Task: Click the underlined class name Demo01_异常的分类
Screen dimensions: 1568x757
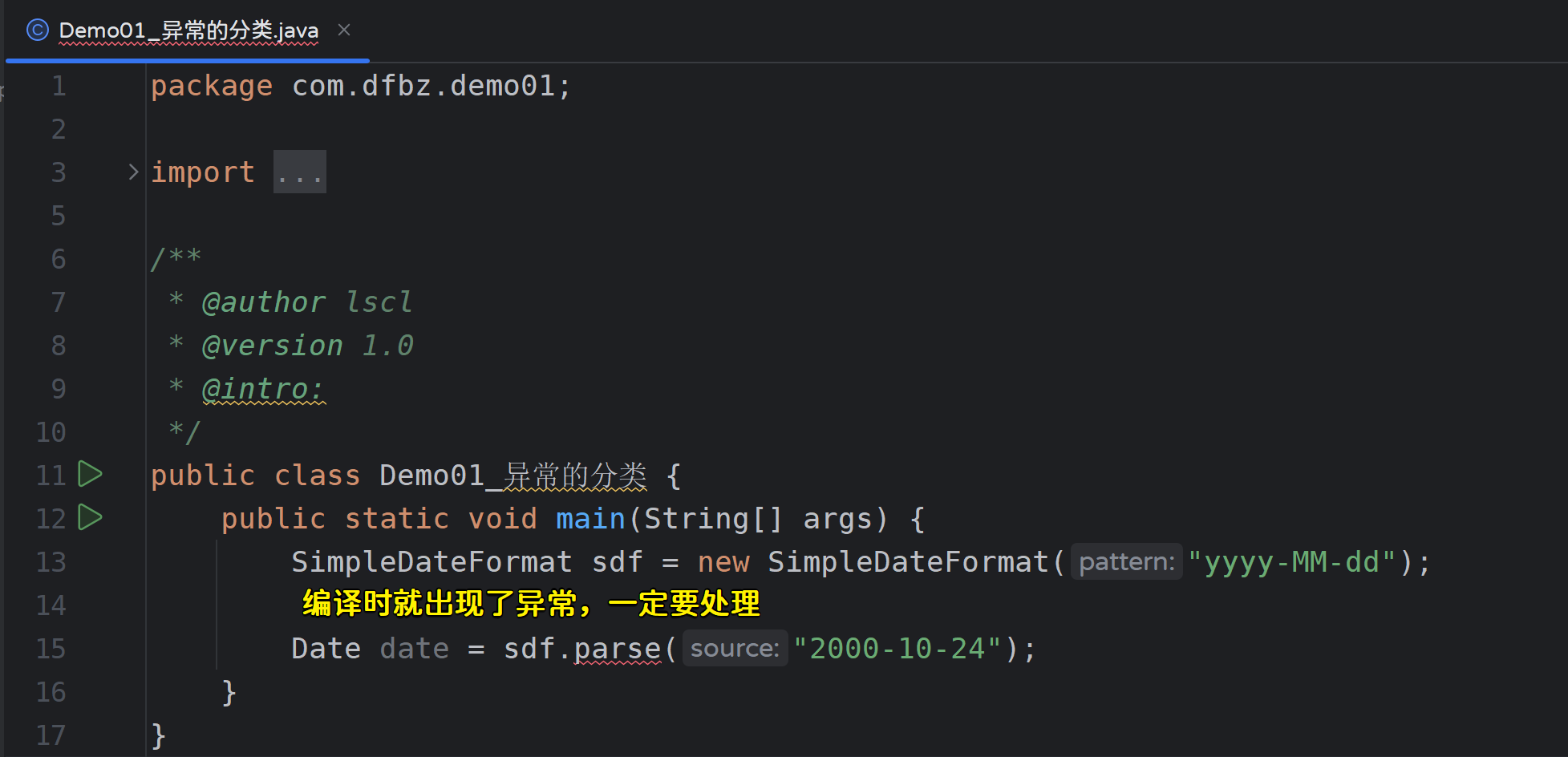Action: click(513, 476)
